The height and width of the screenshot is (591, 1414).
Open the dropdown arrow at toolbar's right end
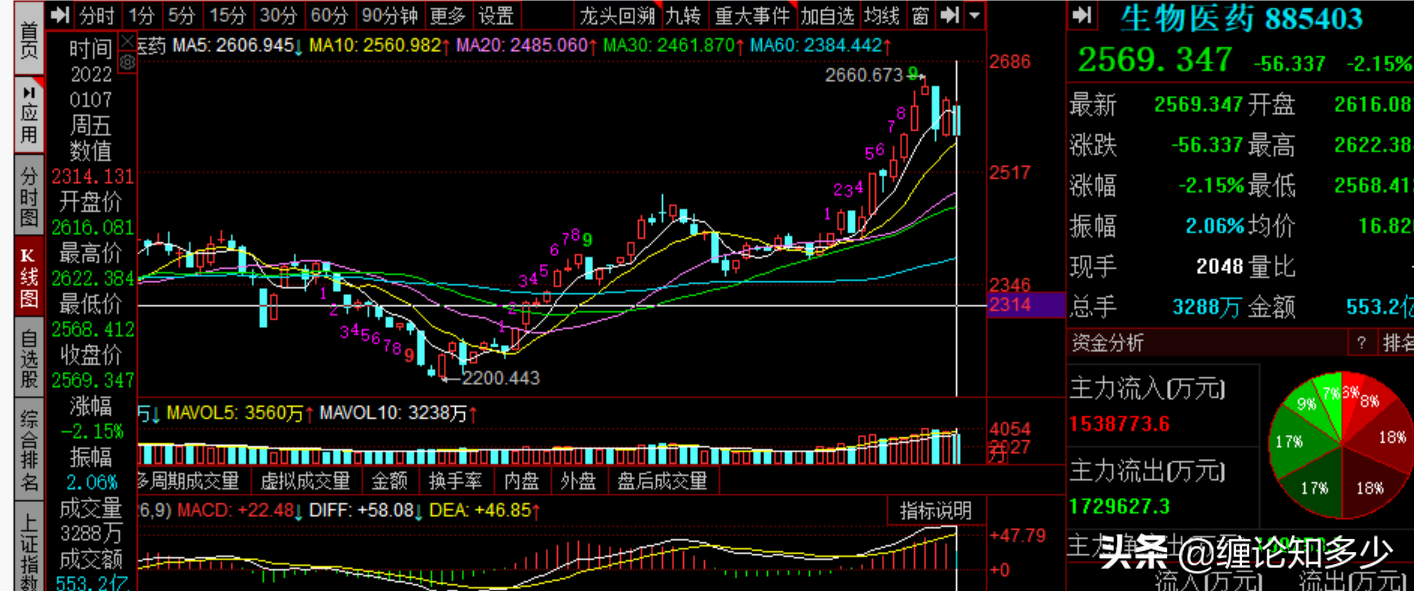coord(974,15)
